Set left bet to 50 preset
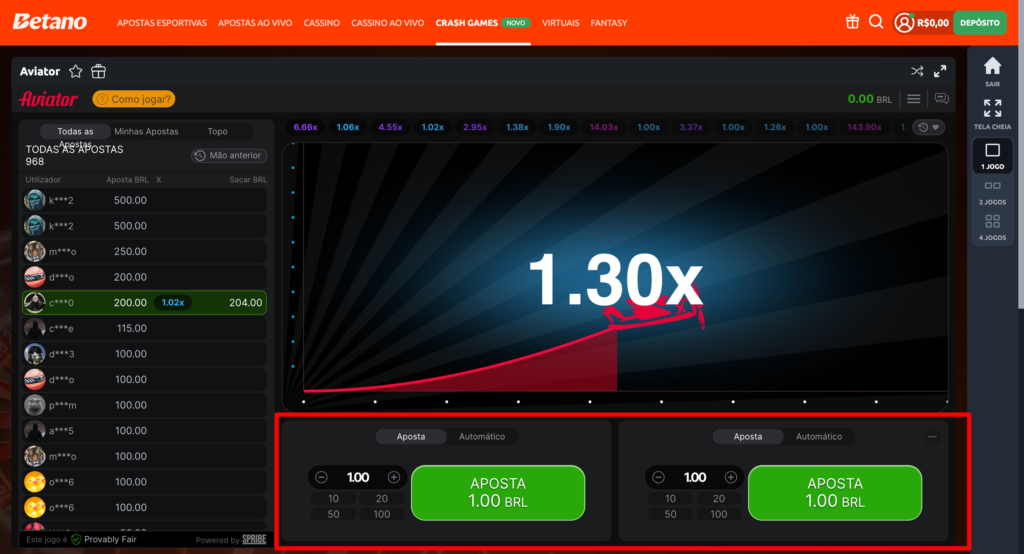Screen dimensions: 1024x554 point(333,514)
